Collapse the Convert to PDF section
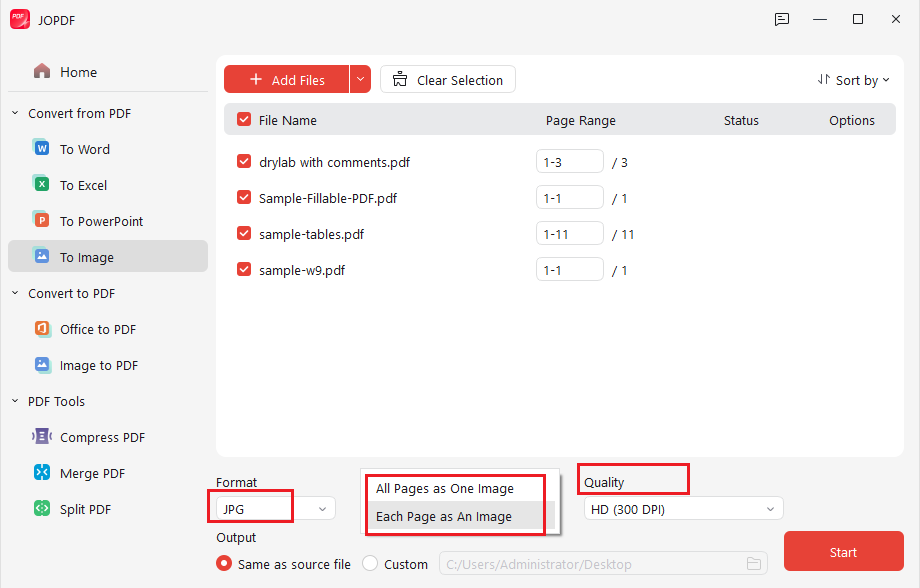This screenshot has height=588, width=920. 15,293
